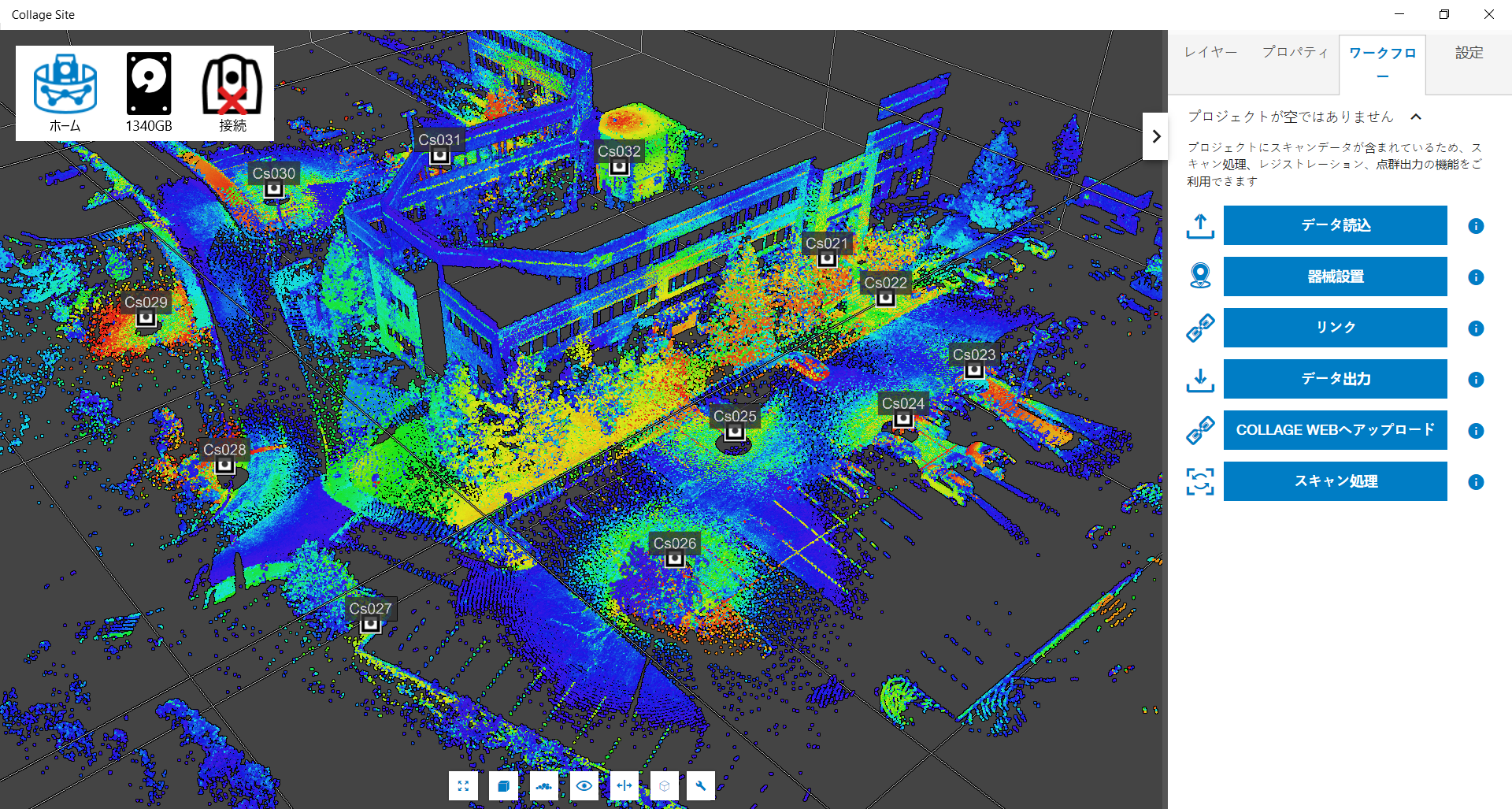1512x809 pixels.
Task: Toggle the eye visibility icon in bottom toolbar
Action: (584, 785)
